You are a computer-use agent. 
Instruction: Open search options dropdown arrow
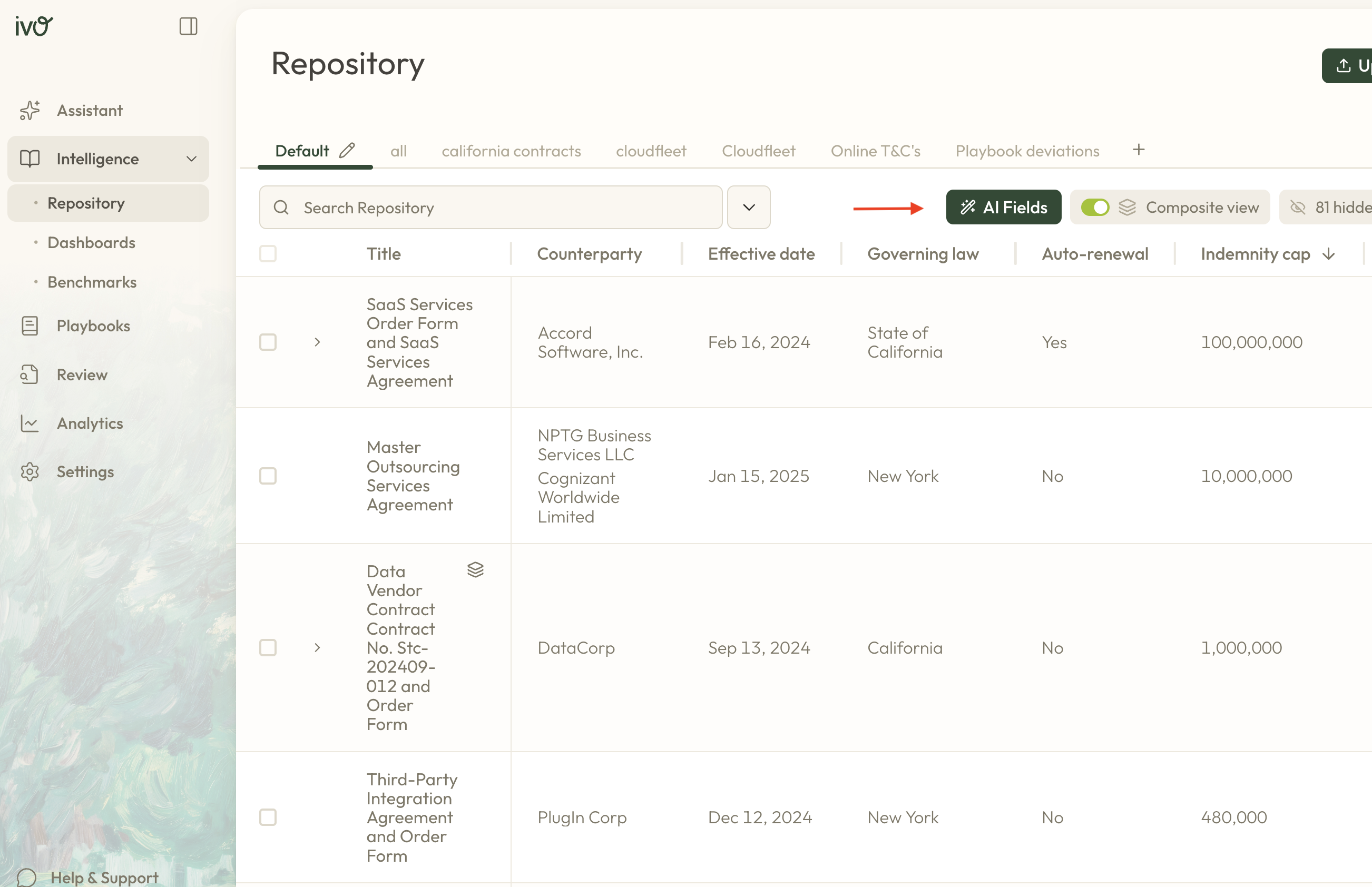point(748,208)
